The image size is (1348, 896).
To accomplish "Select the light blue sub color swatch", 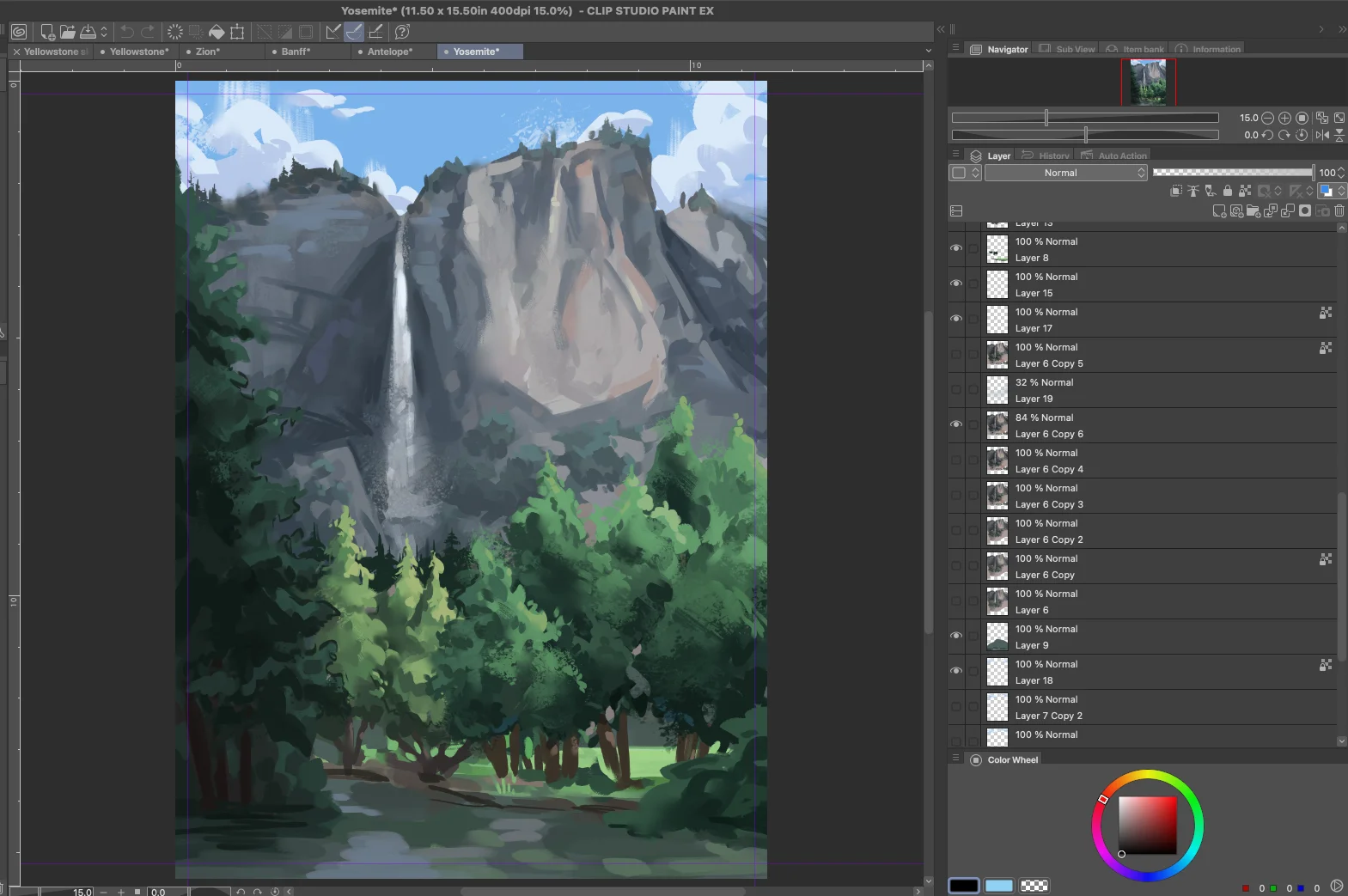I will click(x=998, y=886).
